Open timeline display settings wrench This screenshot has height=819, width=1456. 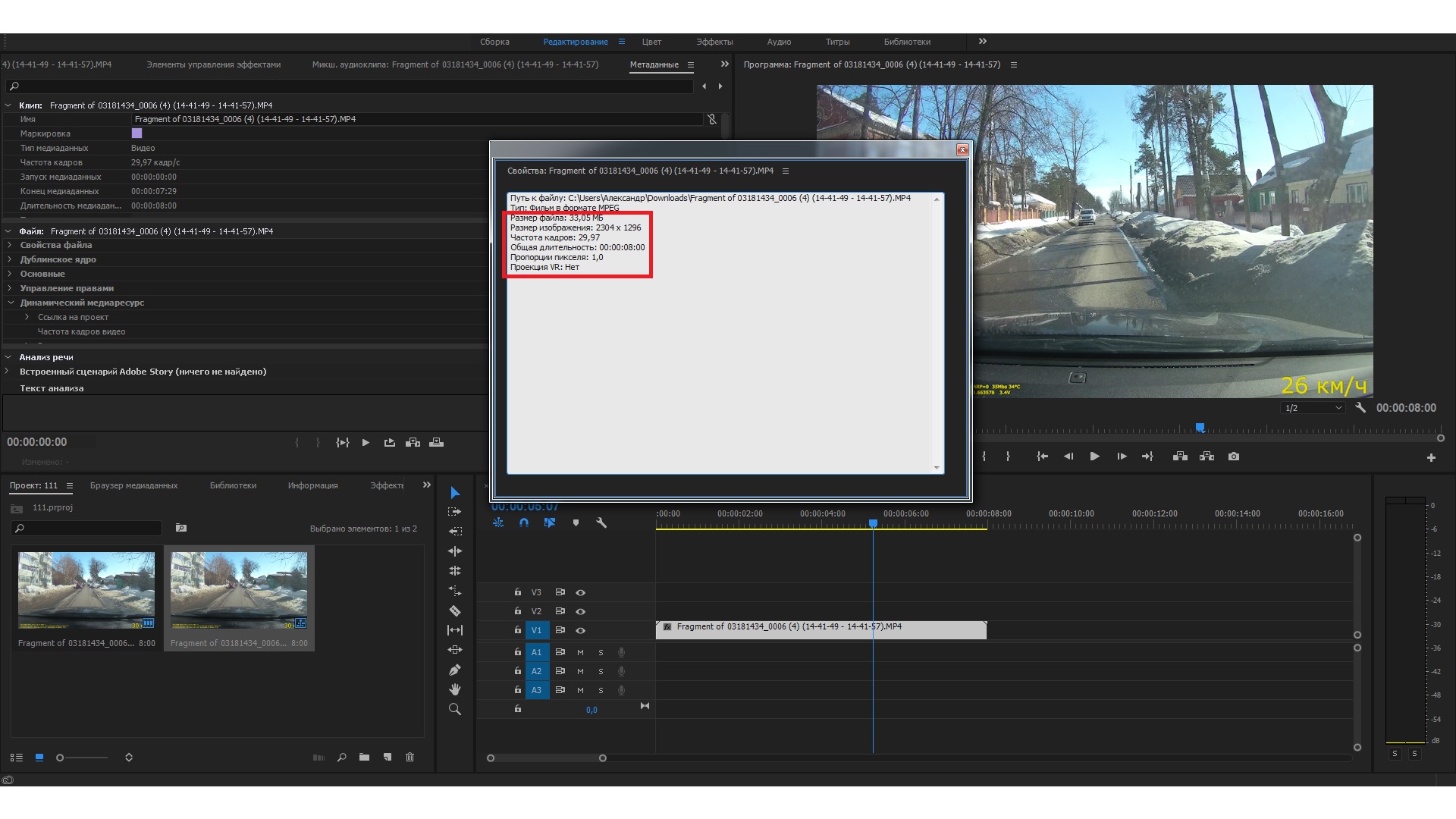point(601,522)
